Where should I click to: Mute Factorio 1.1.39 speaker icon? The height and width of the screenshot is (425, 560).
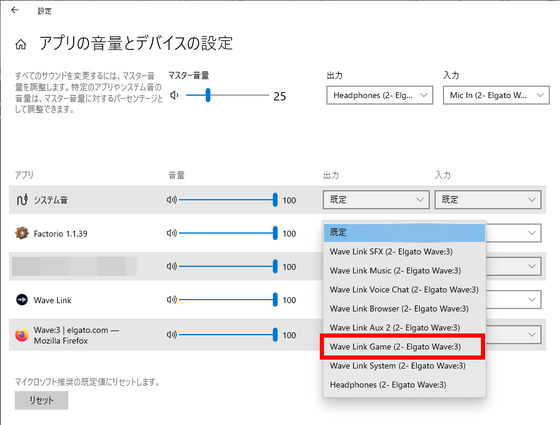pos(171,233)
